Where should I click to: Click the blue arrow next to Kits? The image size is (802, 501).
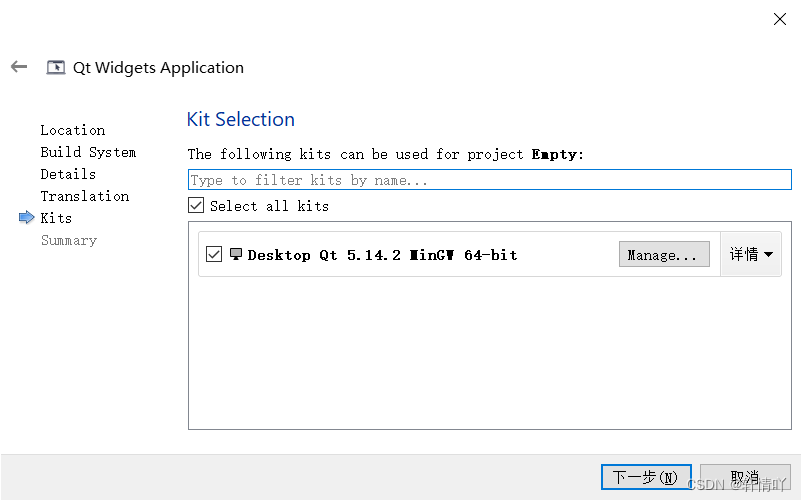pos(27,218)
